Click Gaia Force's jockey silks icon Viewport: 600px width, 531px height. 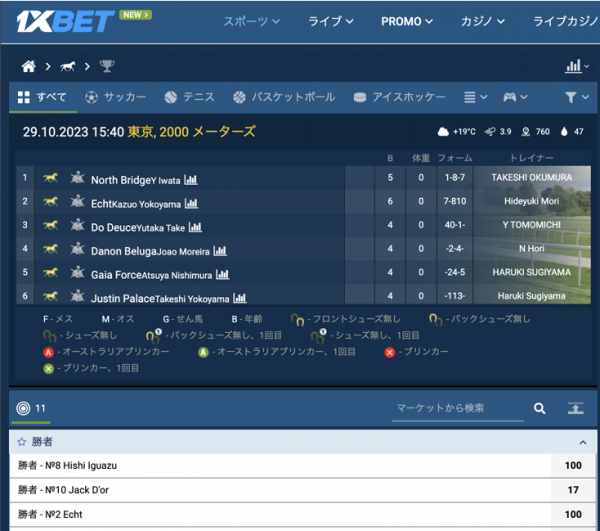tap(77, 272)
